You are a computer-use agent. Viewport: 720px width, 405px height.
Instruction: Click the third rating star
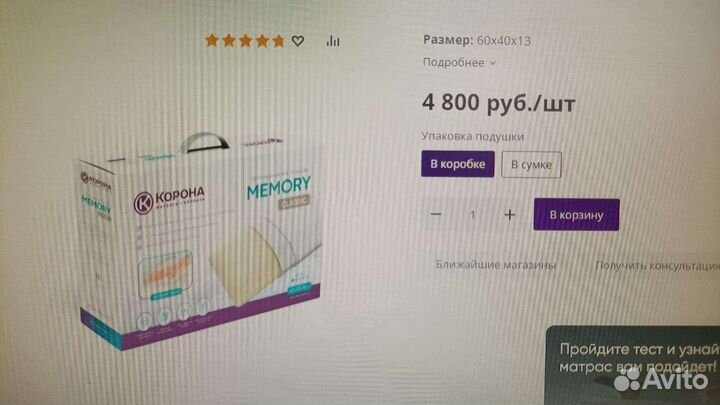(246, 41)
